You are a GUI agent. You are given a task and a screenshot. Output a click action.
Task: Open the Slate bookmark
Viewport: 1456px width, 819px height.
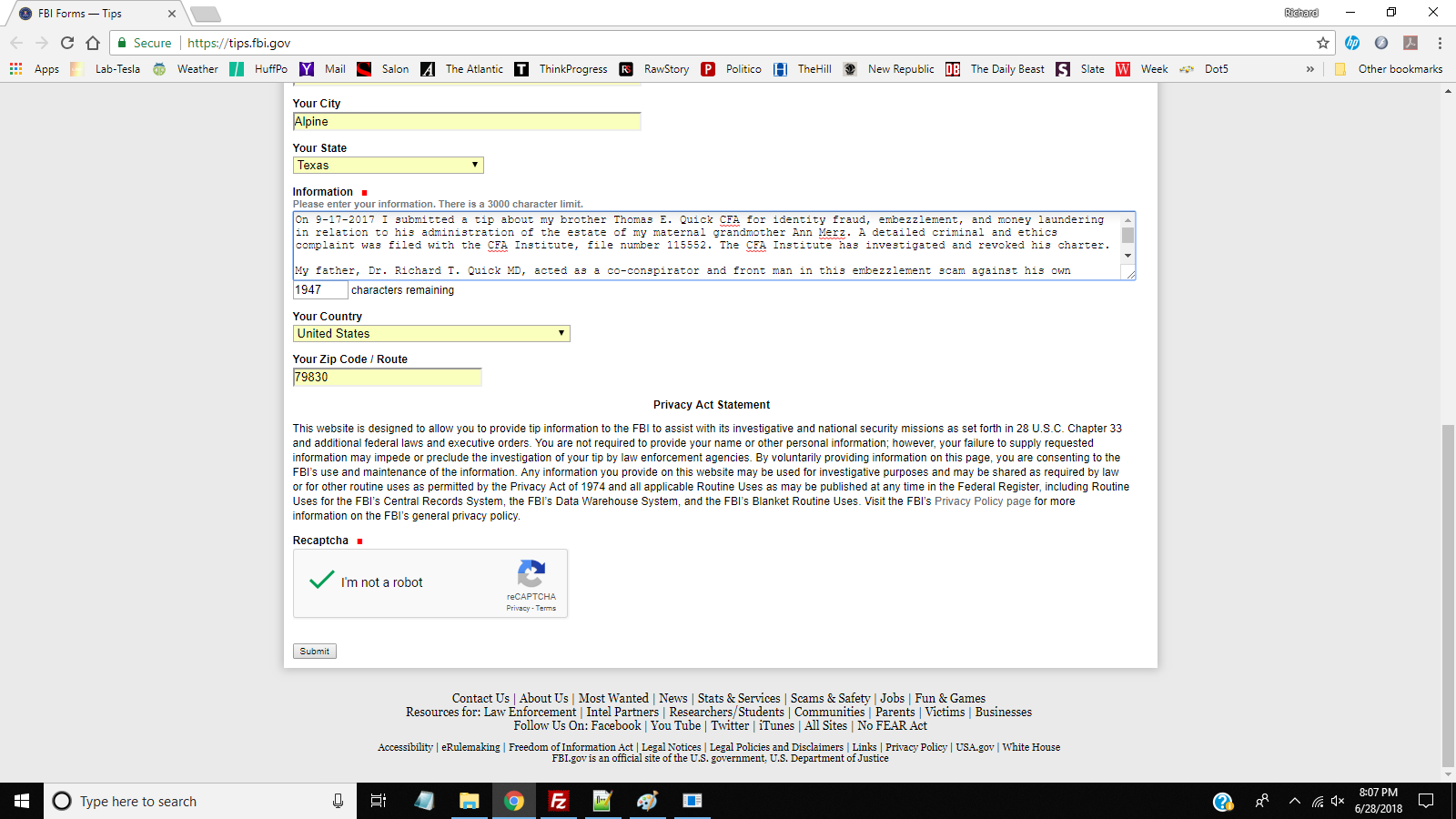coord(1080,69)
